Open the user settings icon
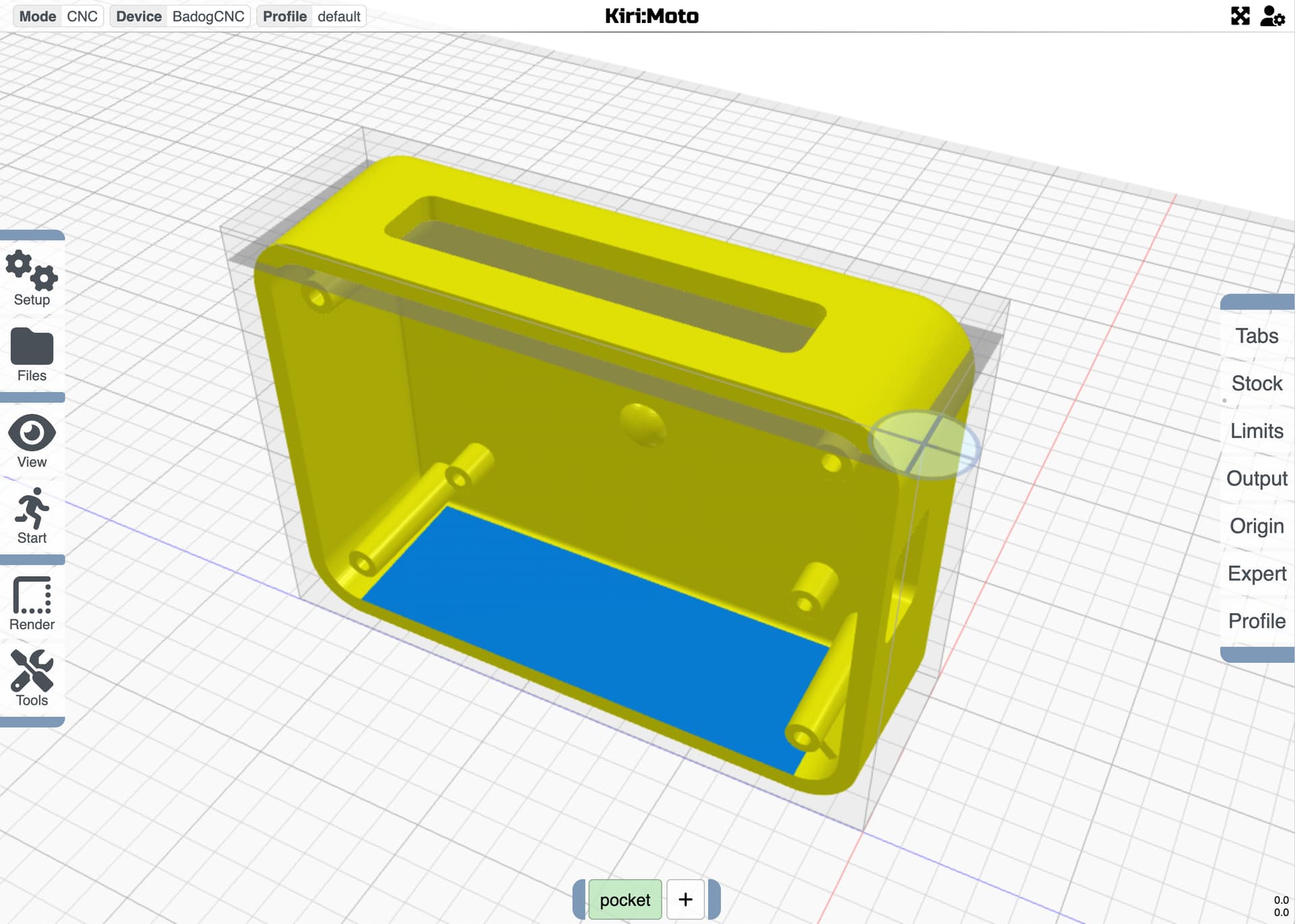The image size is (1295, 924). tap(1271, 16)
